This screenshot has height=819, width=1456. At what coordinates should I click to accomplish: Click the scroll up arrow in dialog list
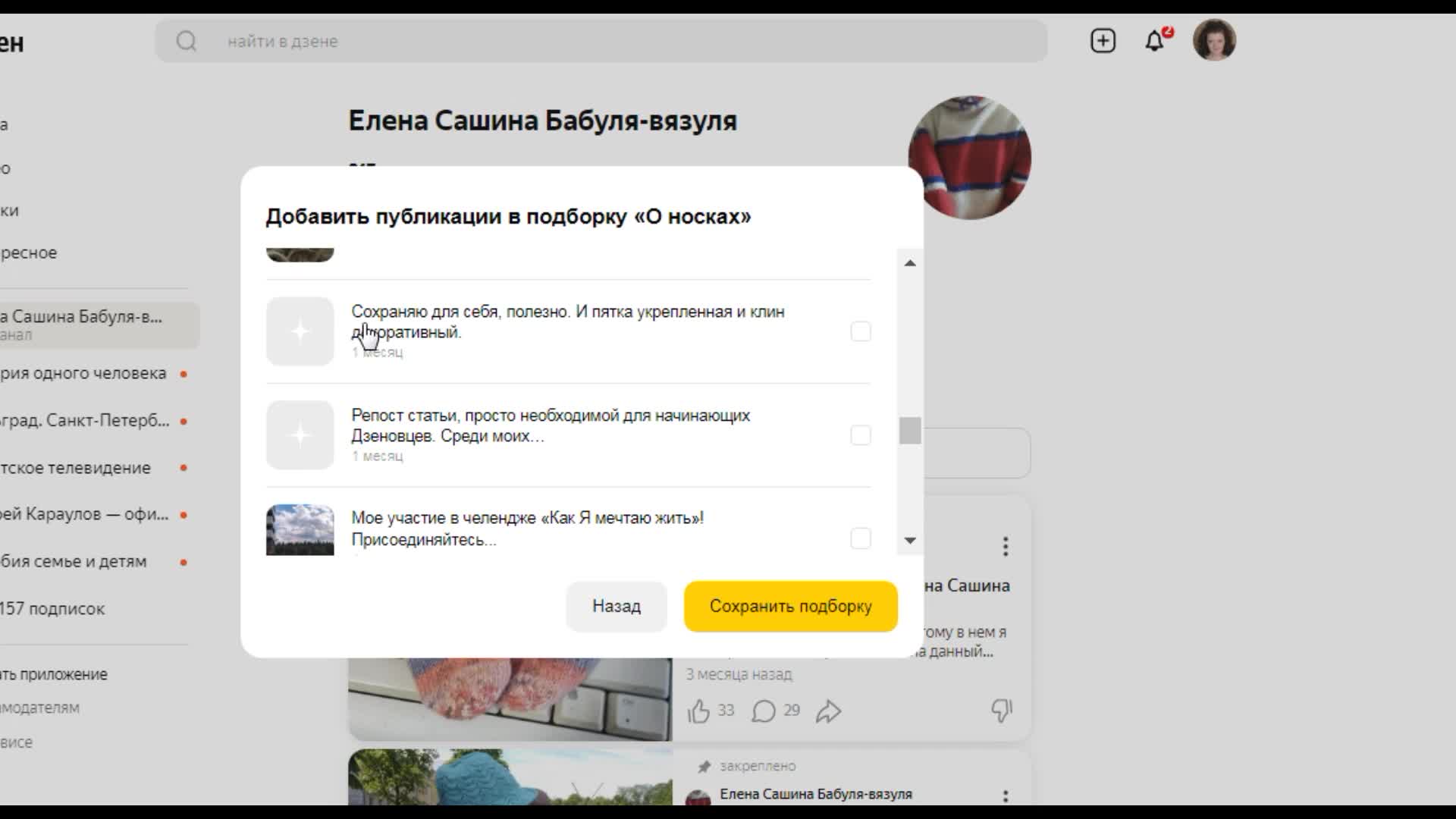click(x=910, y=263)
